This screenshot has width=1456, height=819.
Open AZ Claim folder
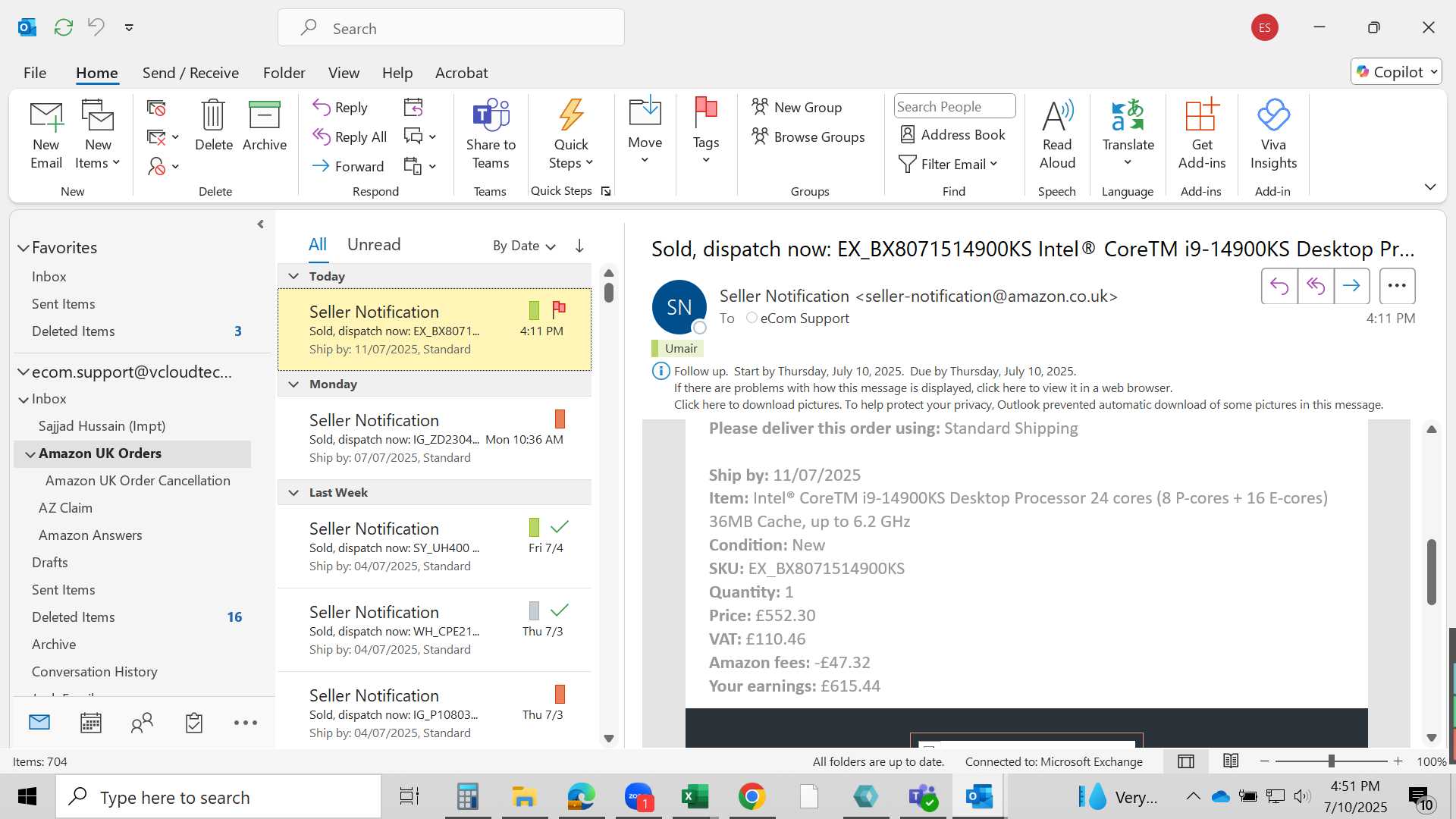pyautogui.click(x=65, y=508)
